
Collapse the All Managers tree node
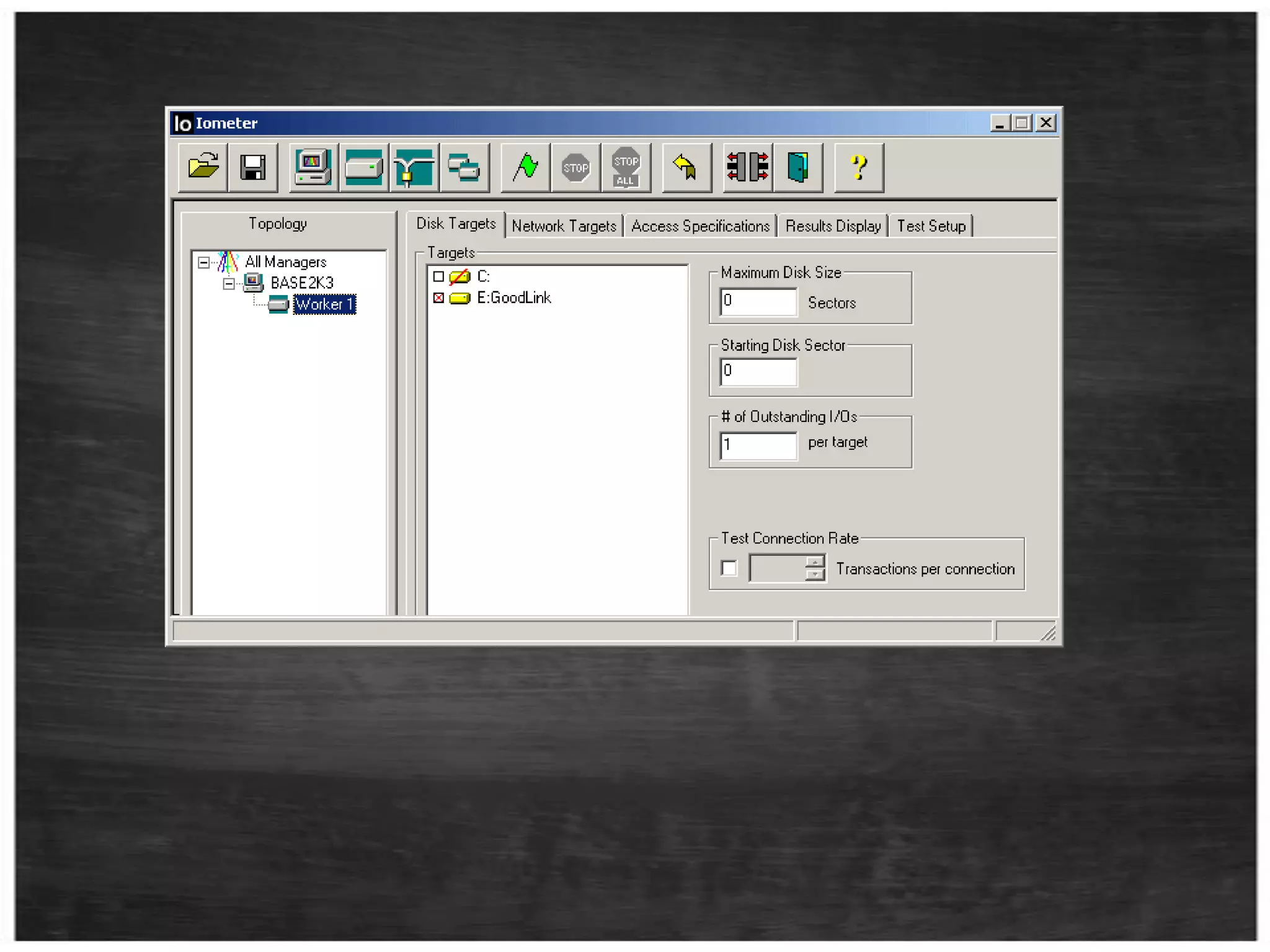click(x=203, y=263)
